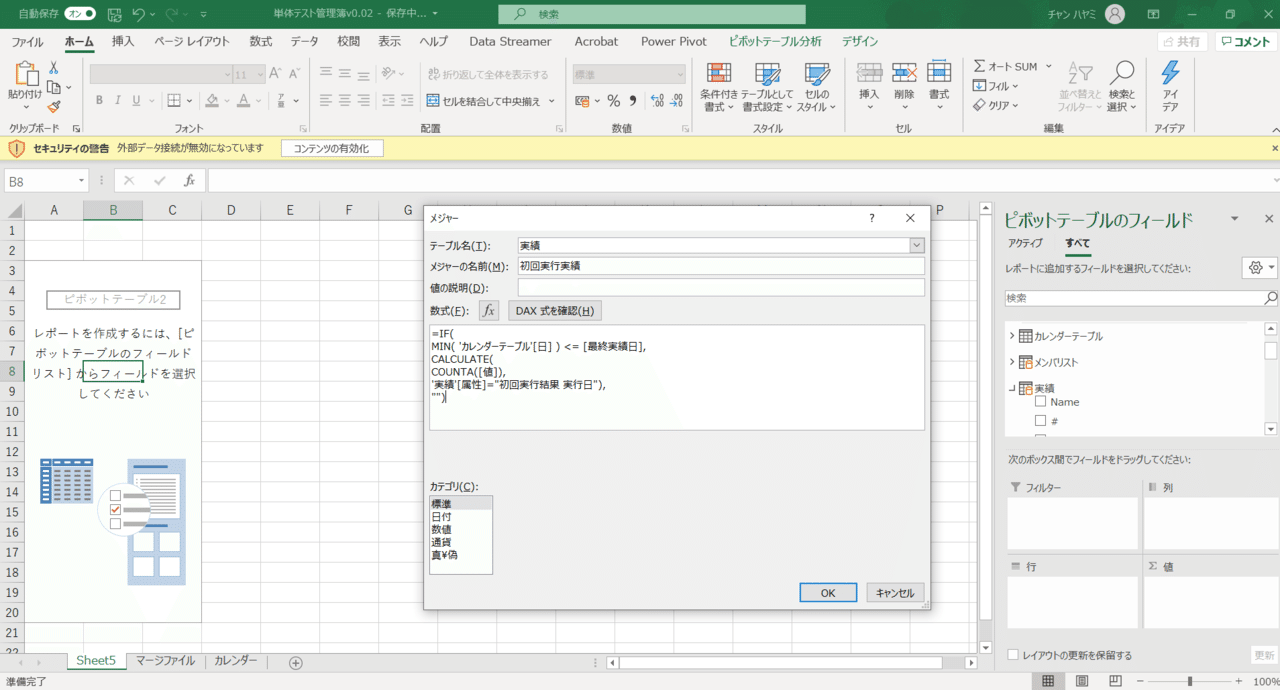Click the Check DAX formula button (DAX 式を確認)
Image resolution: width=1280 pixels, height=690 pixels.
555,311
